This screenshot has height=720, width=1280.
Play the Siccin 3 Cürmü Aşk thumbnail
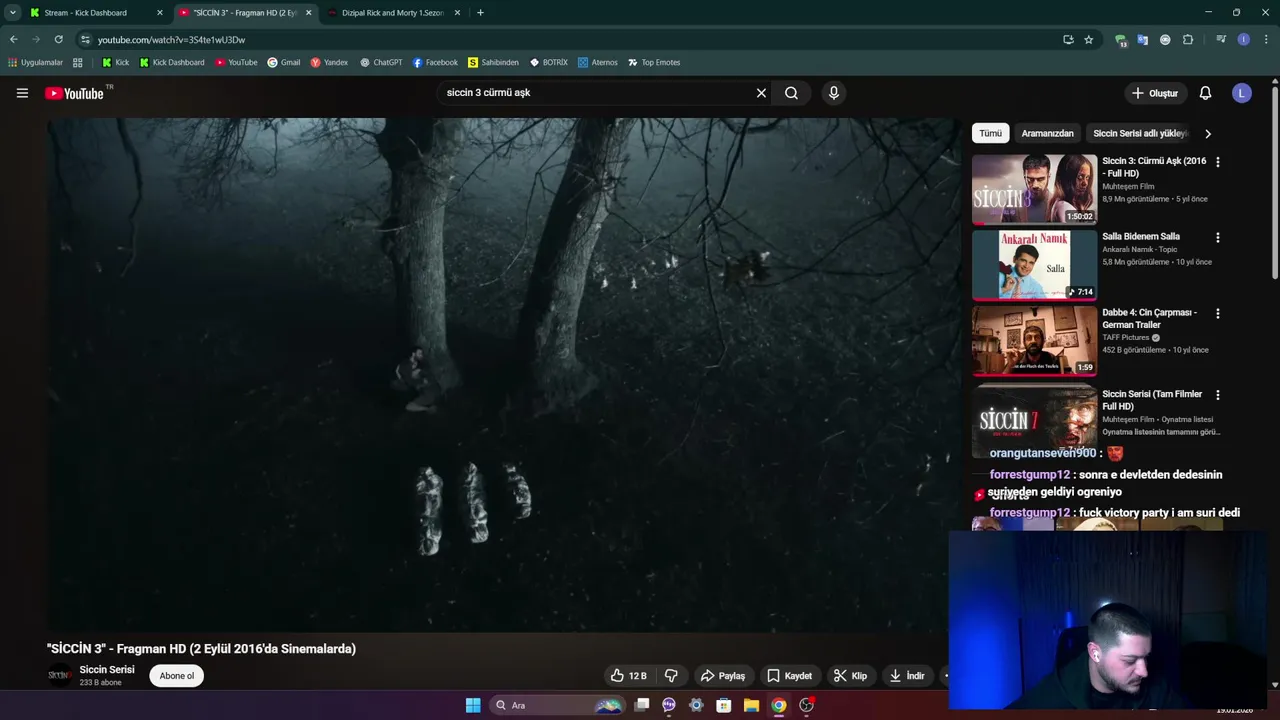click(1034, 189)
